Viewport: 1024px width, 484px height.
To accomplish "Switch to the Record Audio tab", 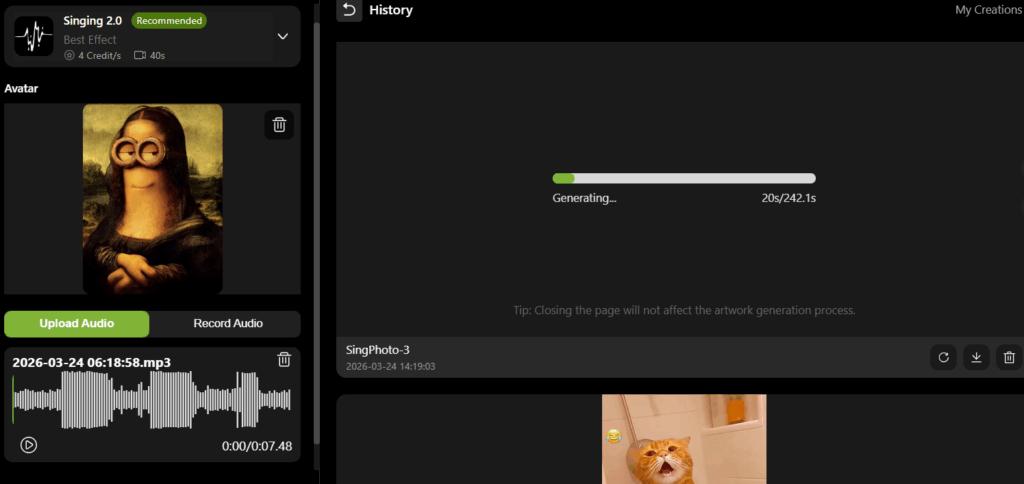I will pos(227,324).
